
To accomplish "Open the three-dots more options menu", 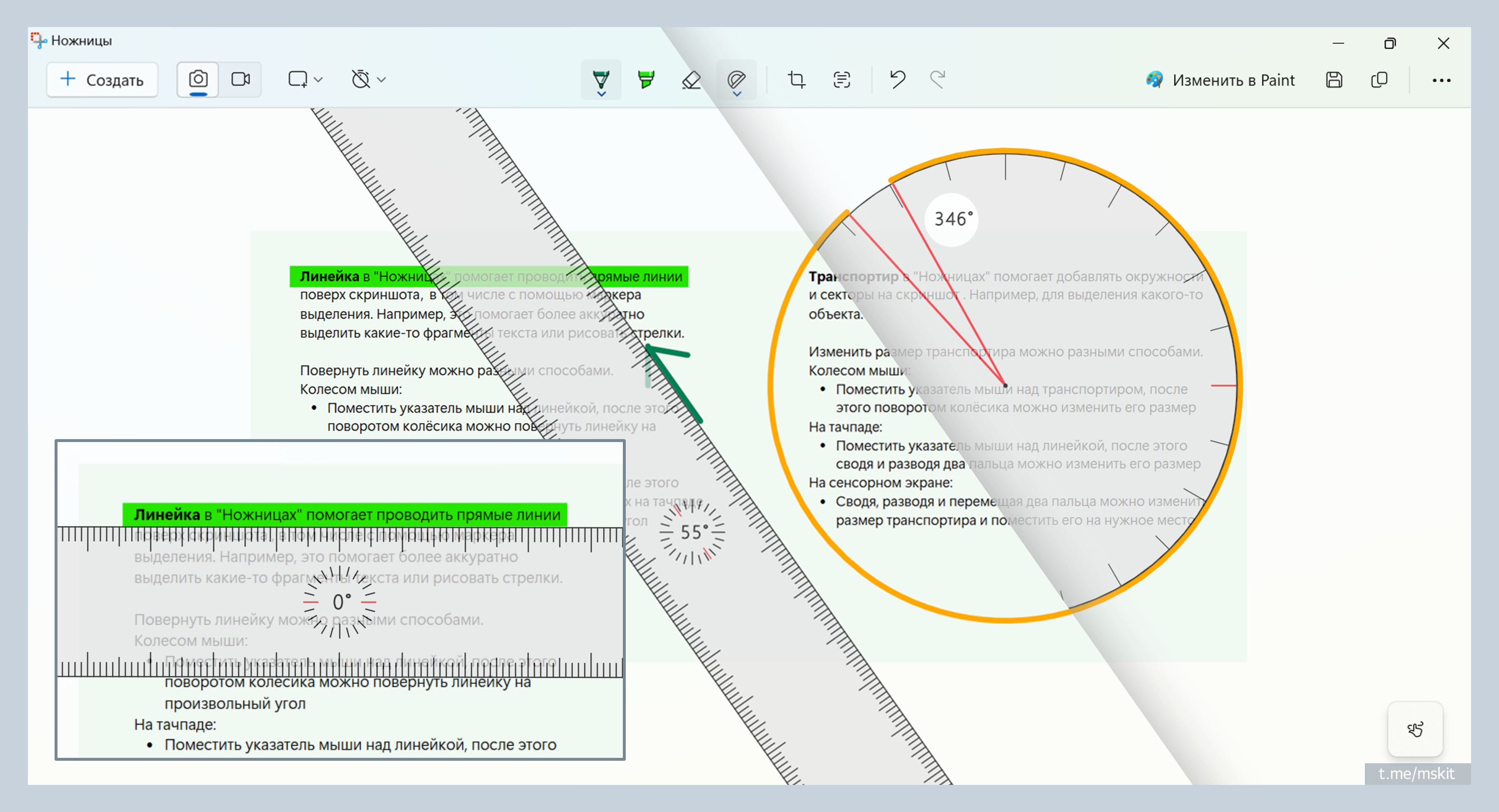I will 1442,80.
